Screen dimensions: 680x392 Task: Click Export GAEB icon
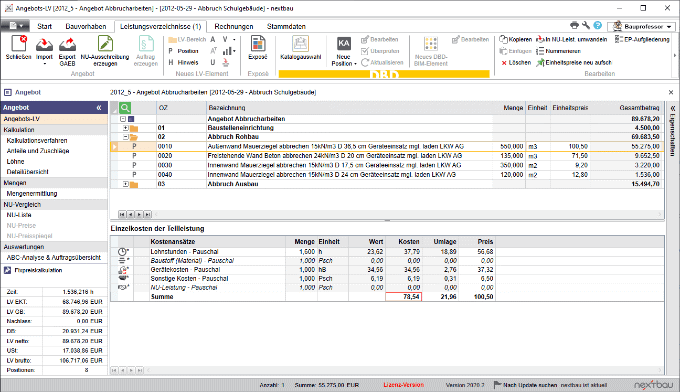(x=67, y=45)
